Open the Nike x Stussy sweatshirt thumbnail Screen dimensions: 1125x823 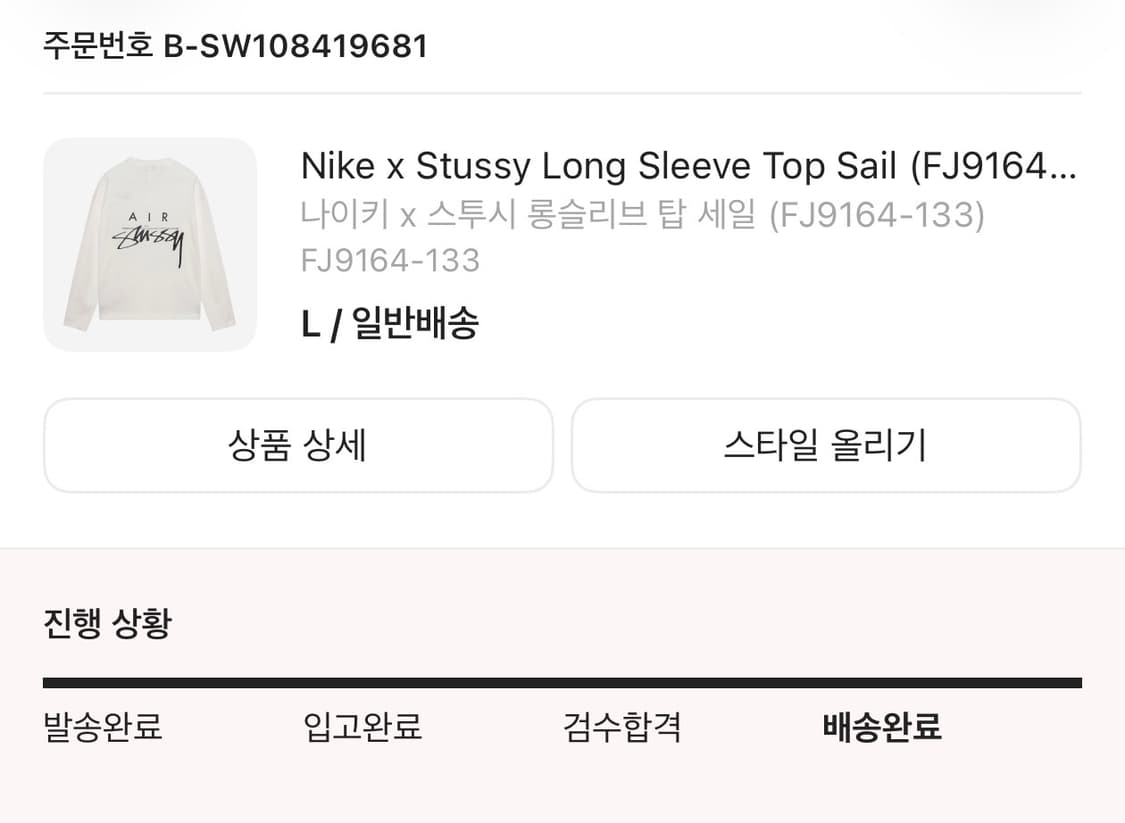tap(150, 245)
